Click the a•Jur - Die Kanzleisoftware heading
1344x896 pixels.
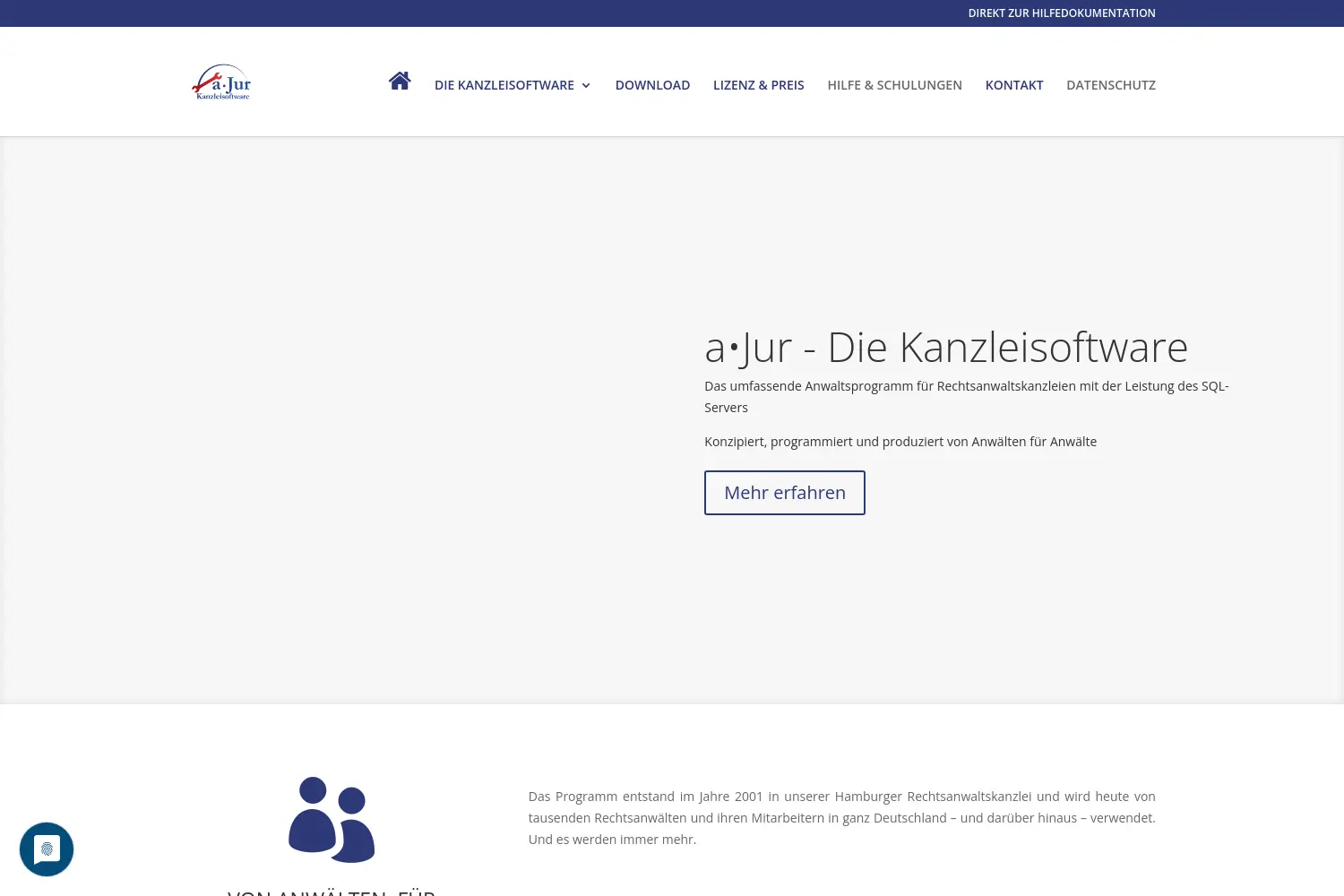coord(946,348)
